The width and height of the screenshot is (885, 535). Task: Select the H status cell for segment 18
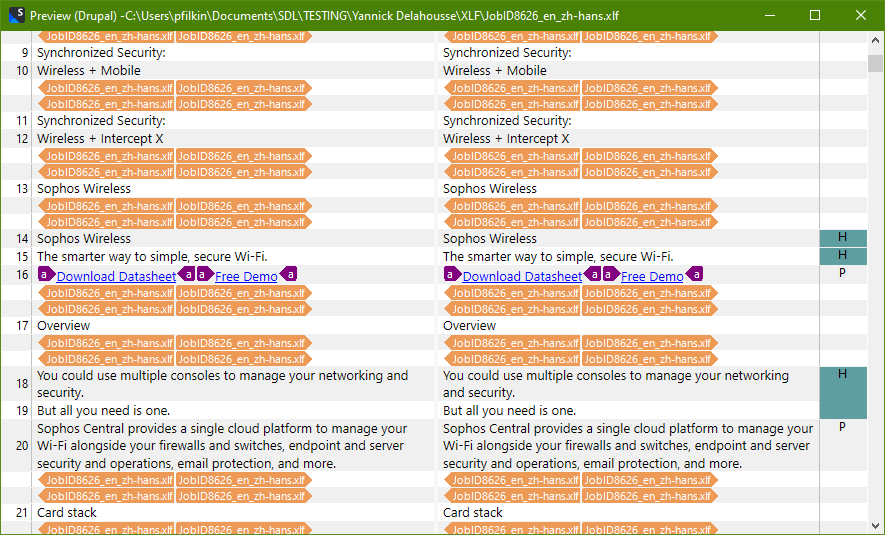click(x=843, y=393)
